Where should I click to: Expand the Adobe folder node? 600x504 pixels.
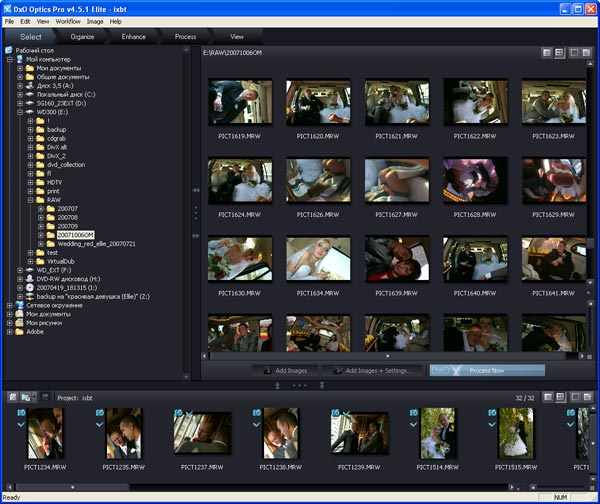[10, 332]
